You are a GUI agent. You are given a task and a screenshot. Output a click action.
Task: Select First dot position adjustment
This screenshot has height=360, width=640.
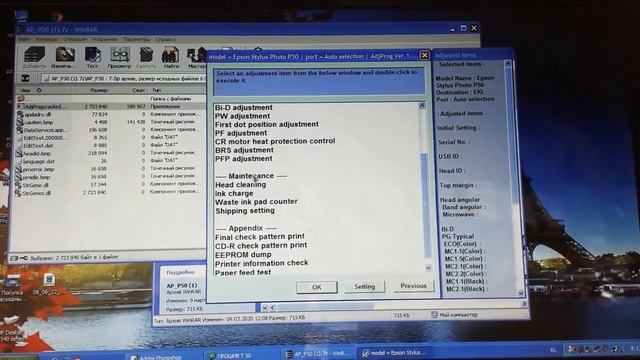pos(267,124)
